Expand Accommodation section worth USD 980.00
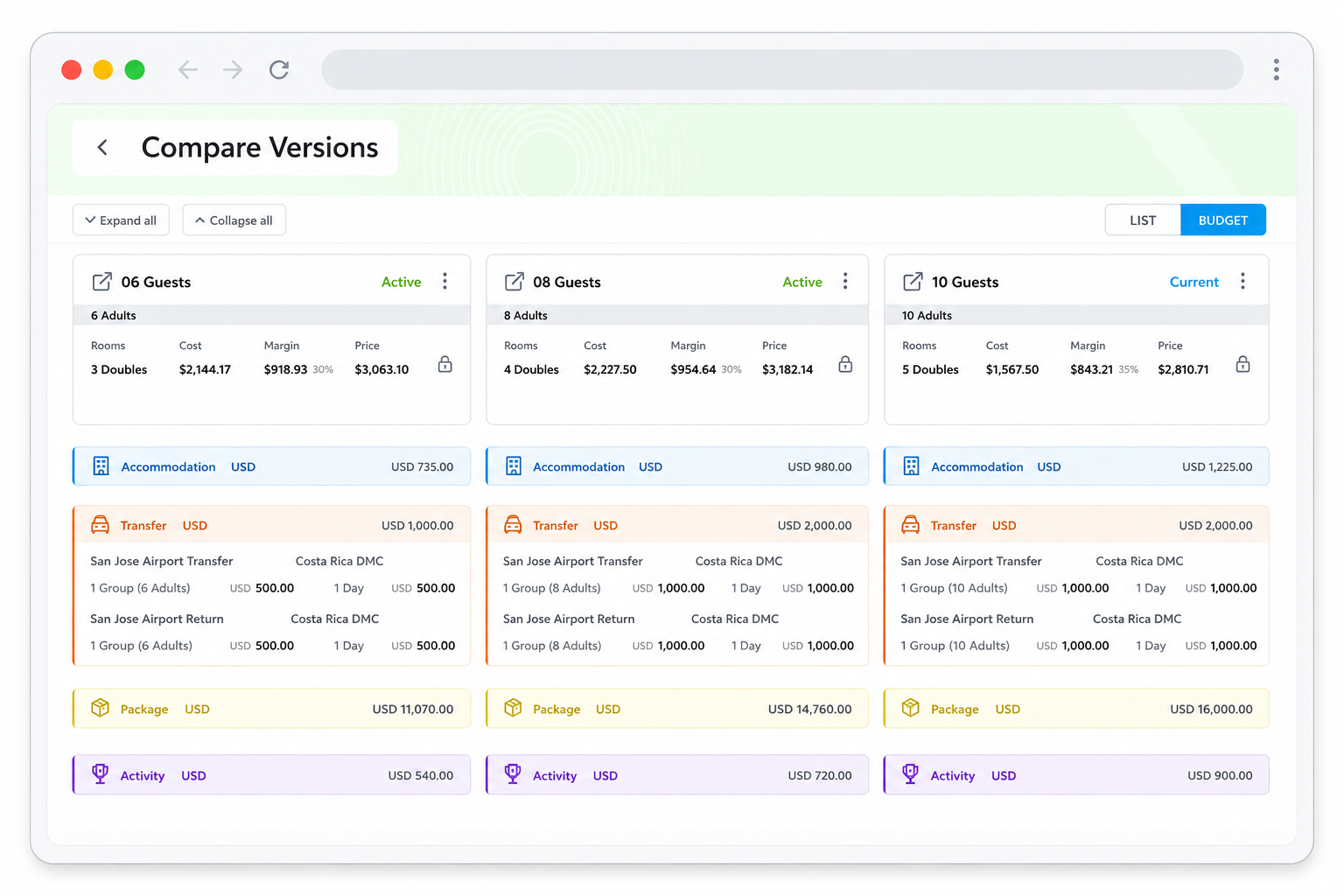The height and width of the screenshot is (896, 1344). pos(677,466)
